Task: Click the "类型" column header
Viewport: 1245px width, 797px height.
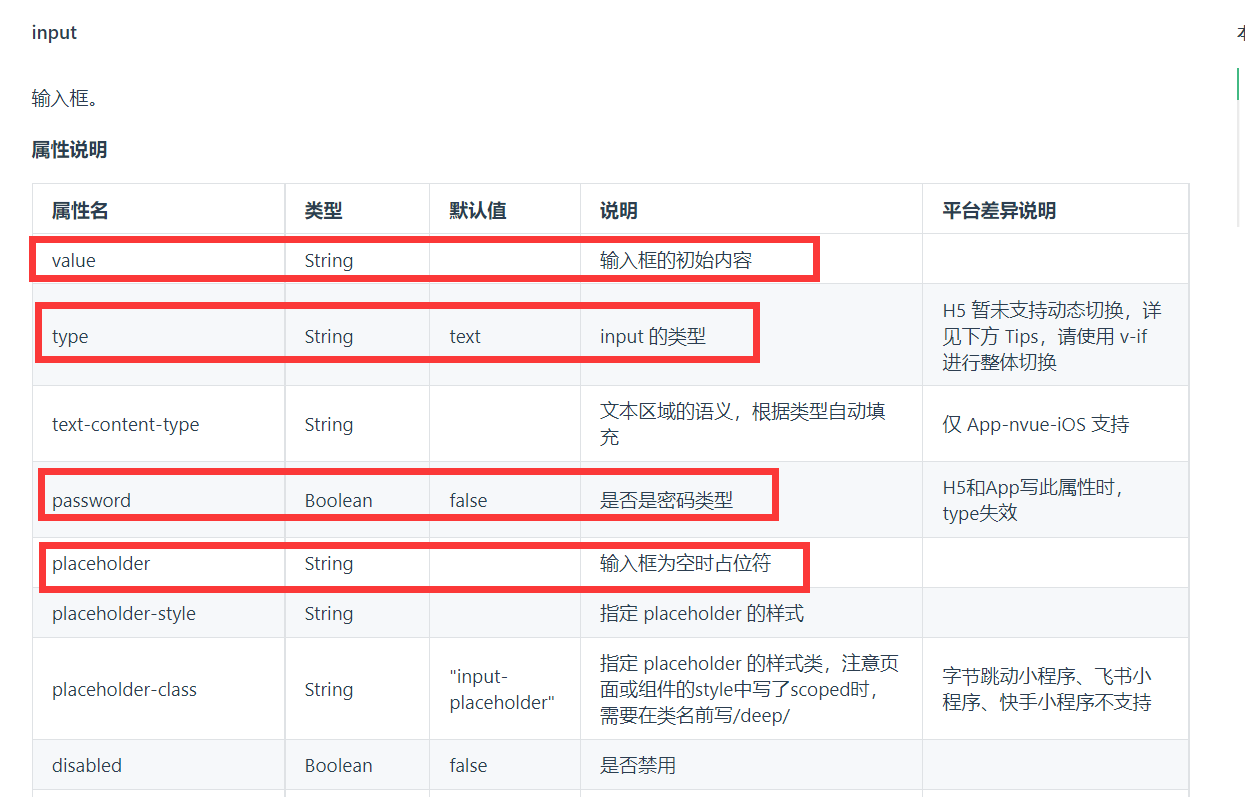Action: pyautogui.click(x=323, y=210)
